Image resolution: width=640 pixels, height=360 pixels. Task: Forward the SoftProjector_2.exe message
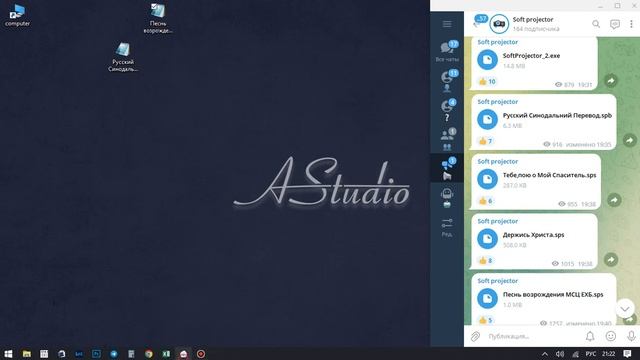click(x=611, y=81)
